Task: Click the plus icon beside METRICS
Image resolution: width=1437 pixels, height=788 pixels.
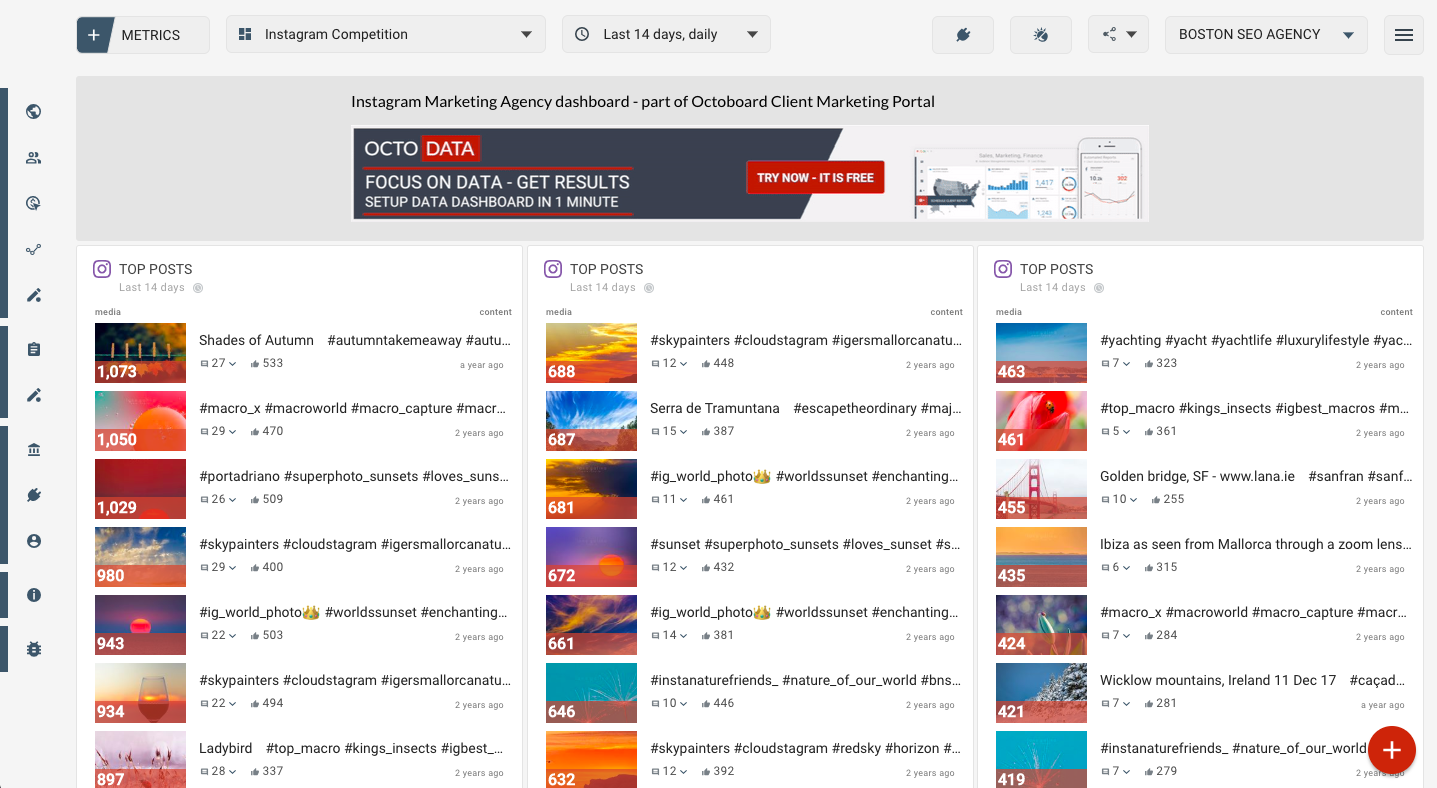Action: click(x=94, y=35)
